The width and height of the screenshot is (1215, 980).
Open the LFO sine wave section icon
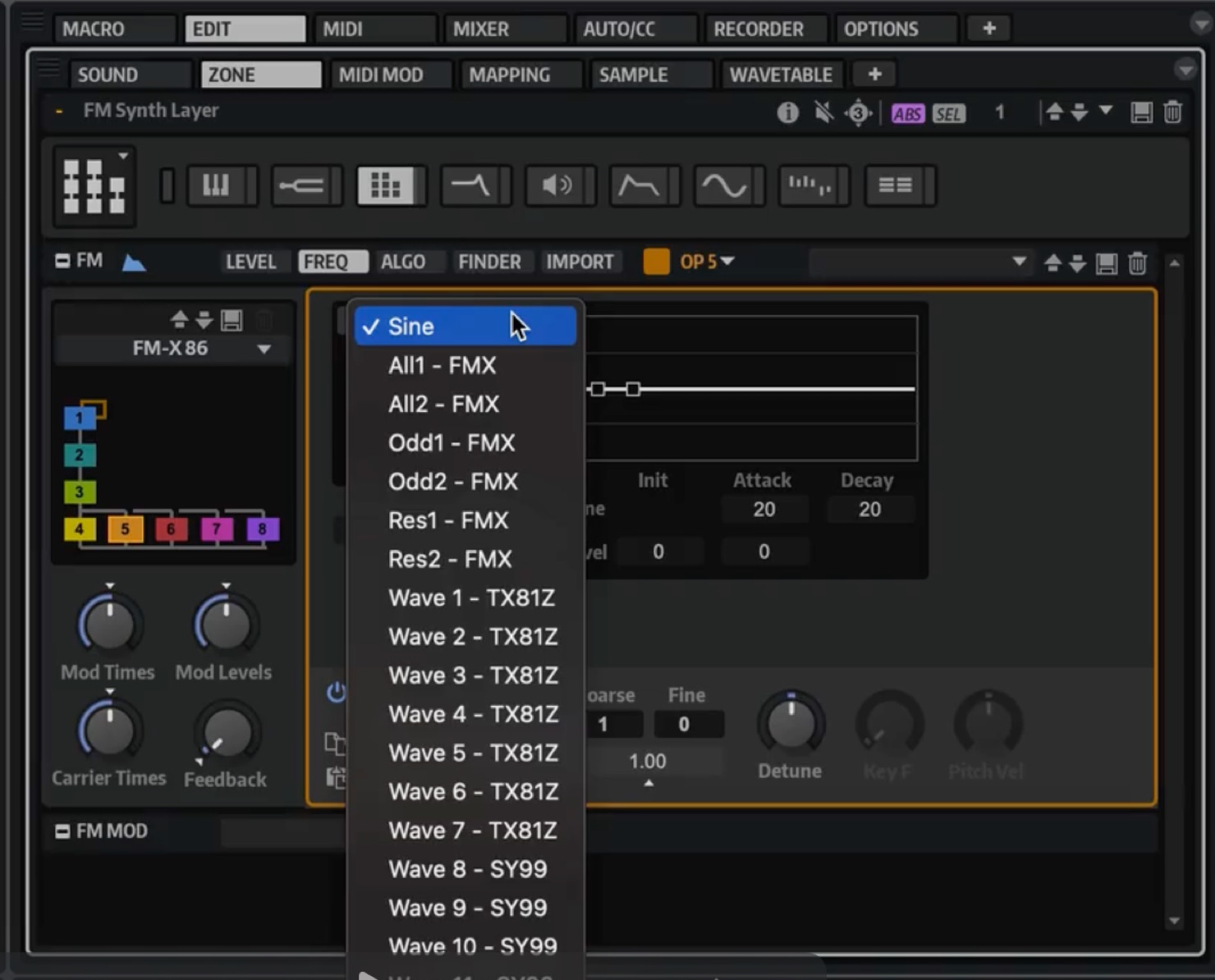point(723,185)
